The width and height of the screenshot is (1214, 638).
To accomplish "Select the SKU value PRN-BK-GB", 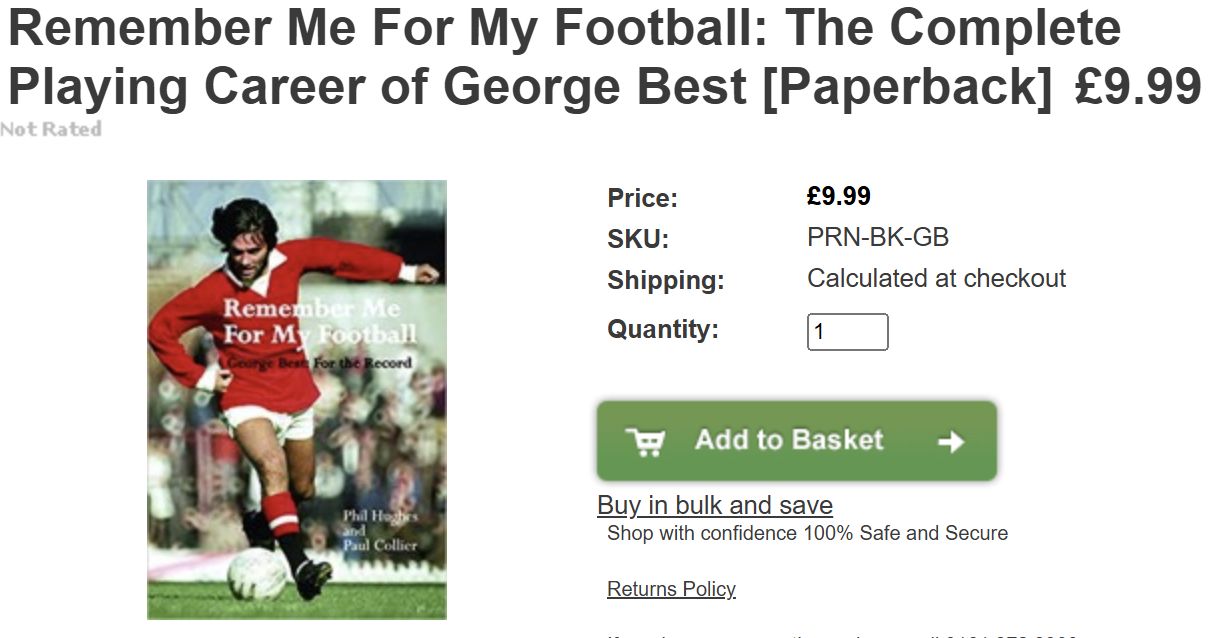I will click(x=878, y=238).
